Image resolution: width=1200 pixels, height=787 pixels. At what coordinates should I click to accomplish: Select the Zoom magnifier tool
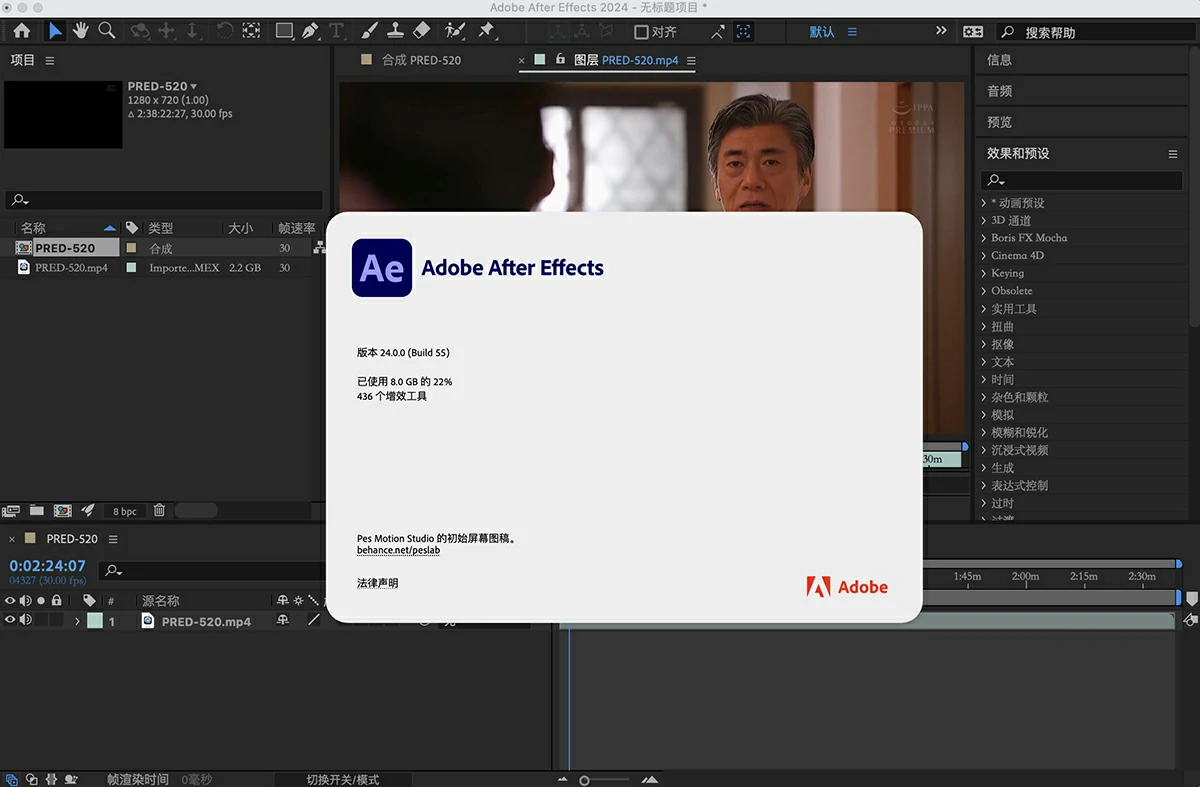click(x=107, y=31)
